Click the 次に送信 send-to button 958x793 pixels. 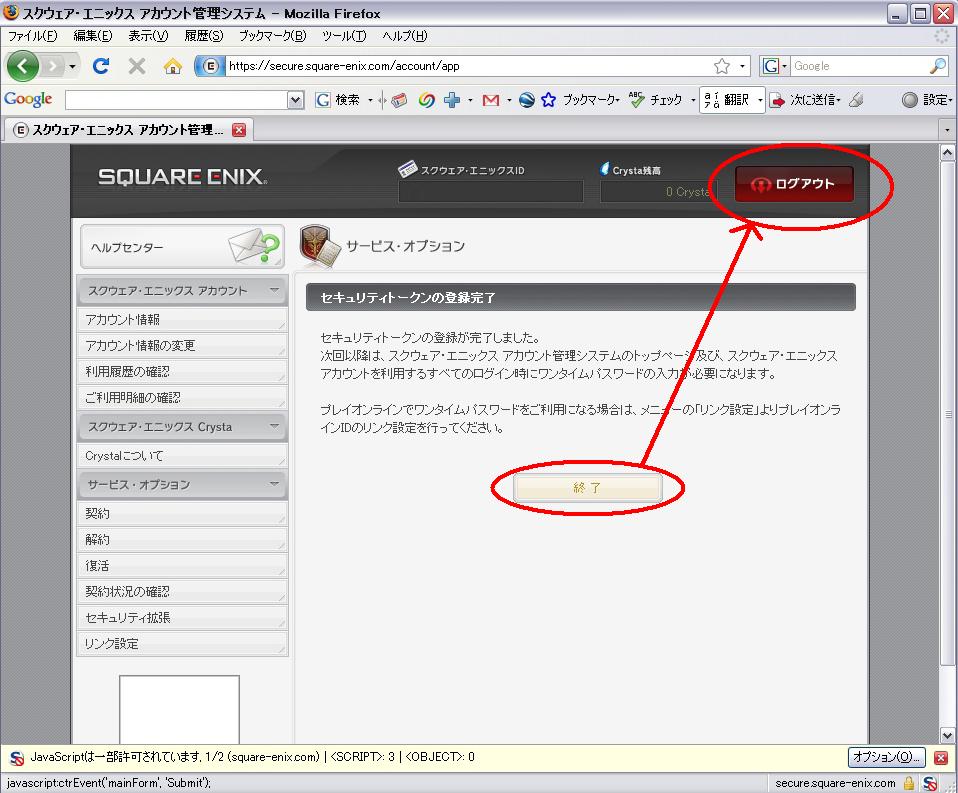tap(804, 100)
